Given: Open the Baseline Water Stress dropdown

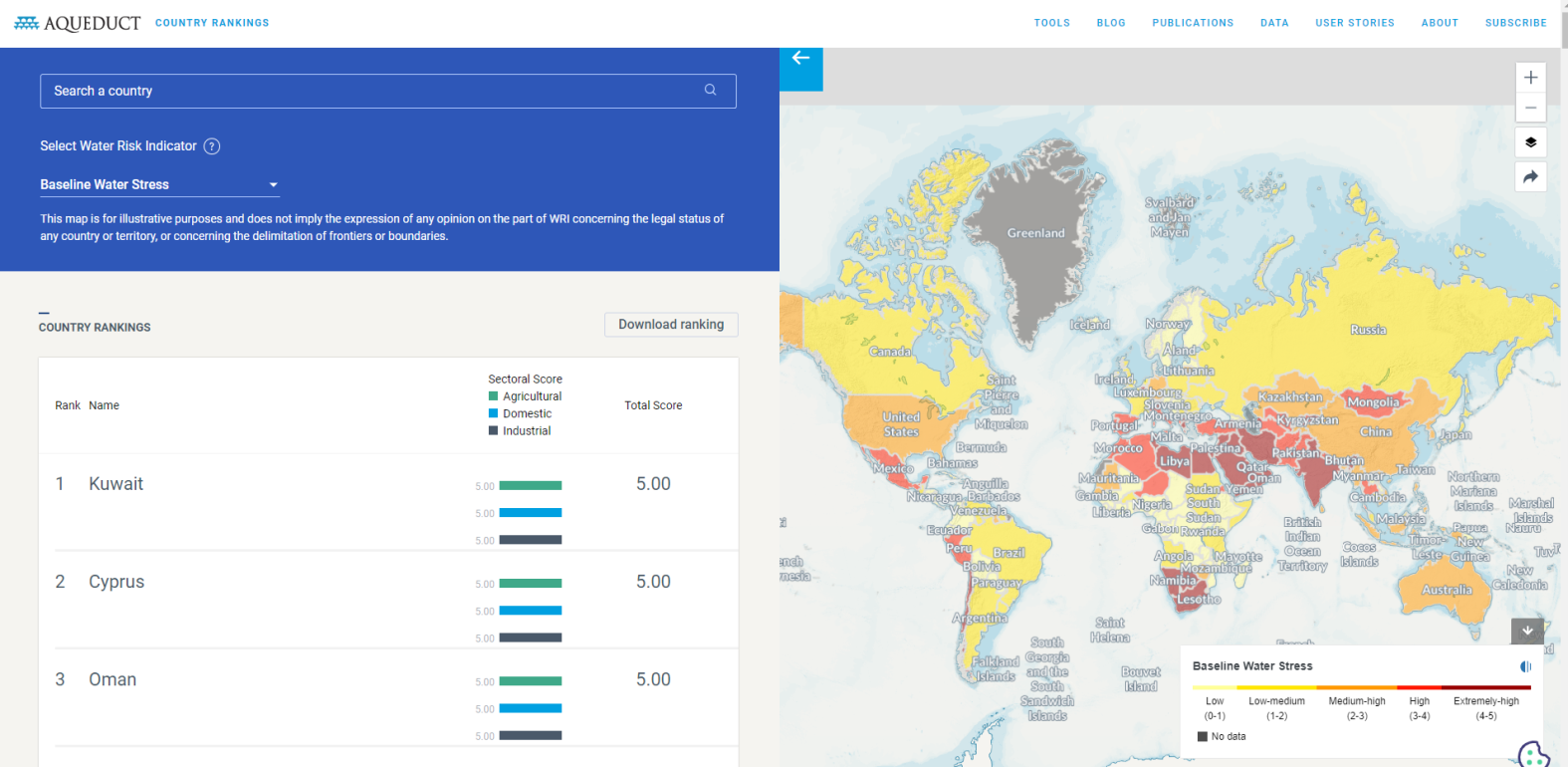Looking at the screenshot, I should pyautogui.click(x=159, y=184).
